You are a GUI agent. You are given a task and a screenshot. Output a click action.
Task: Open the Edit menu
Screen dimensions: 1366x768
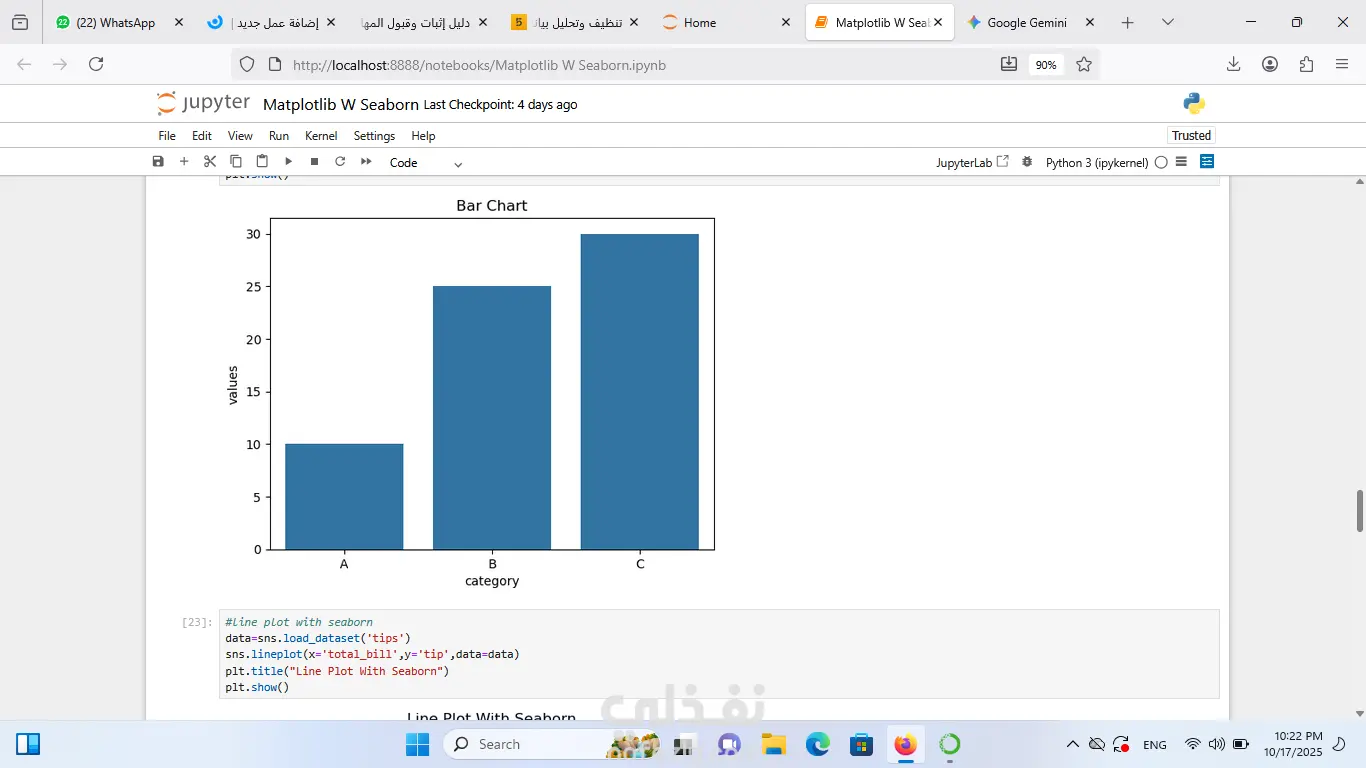(x=202, y=136)
